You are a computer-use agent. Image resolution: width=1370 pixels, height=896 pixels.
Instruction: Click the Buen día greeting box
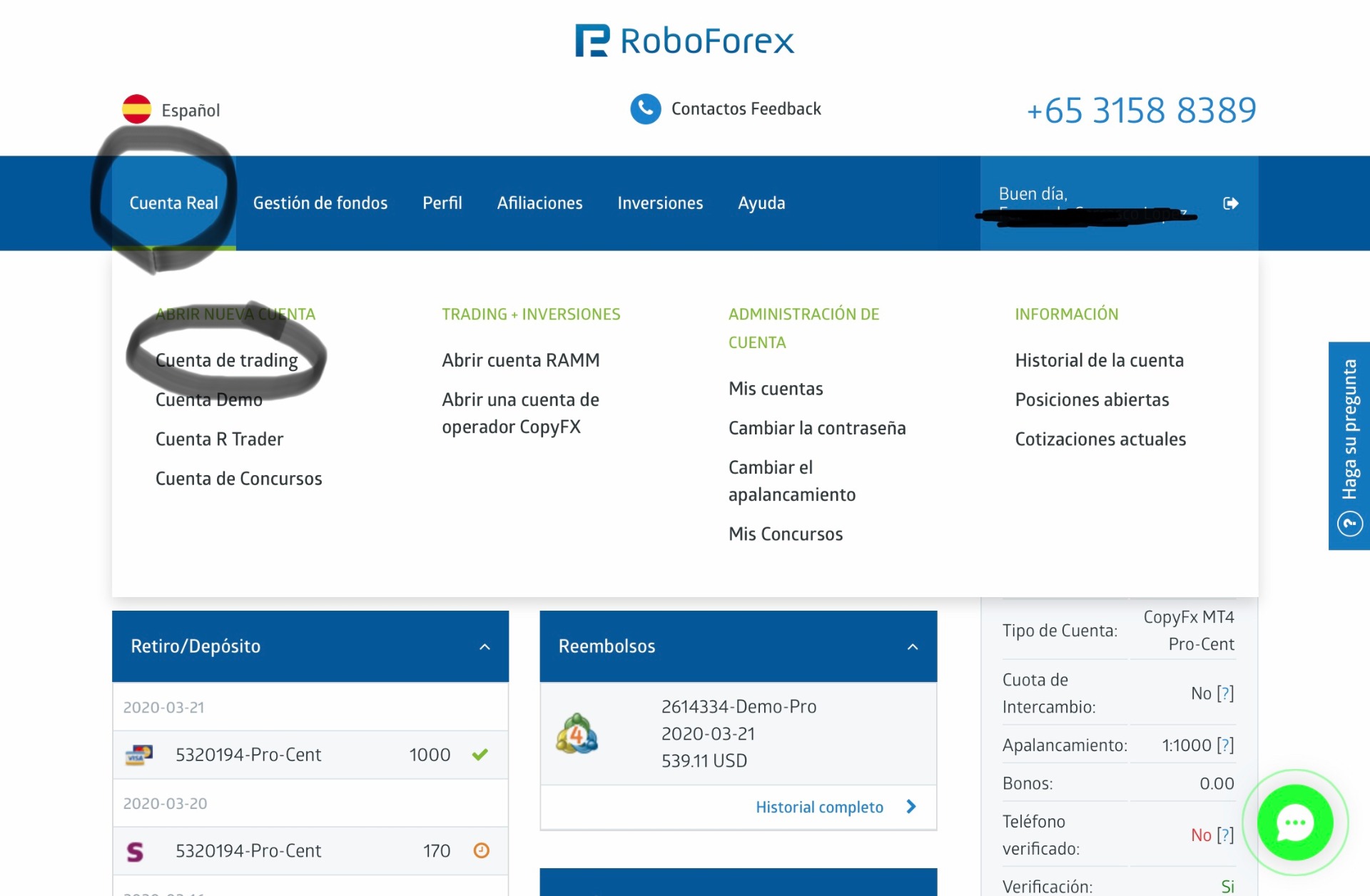click(x=1119, y=203)
